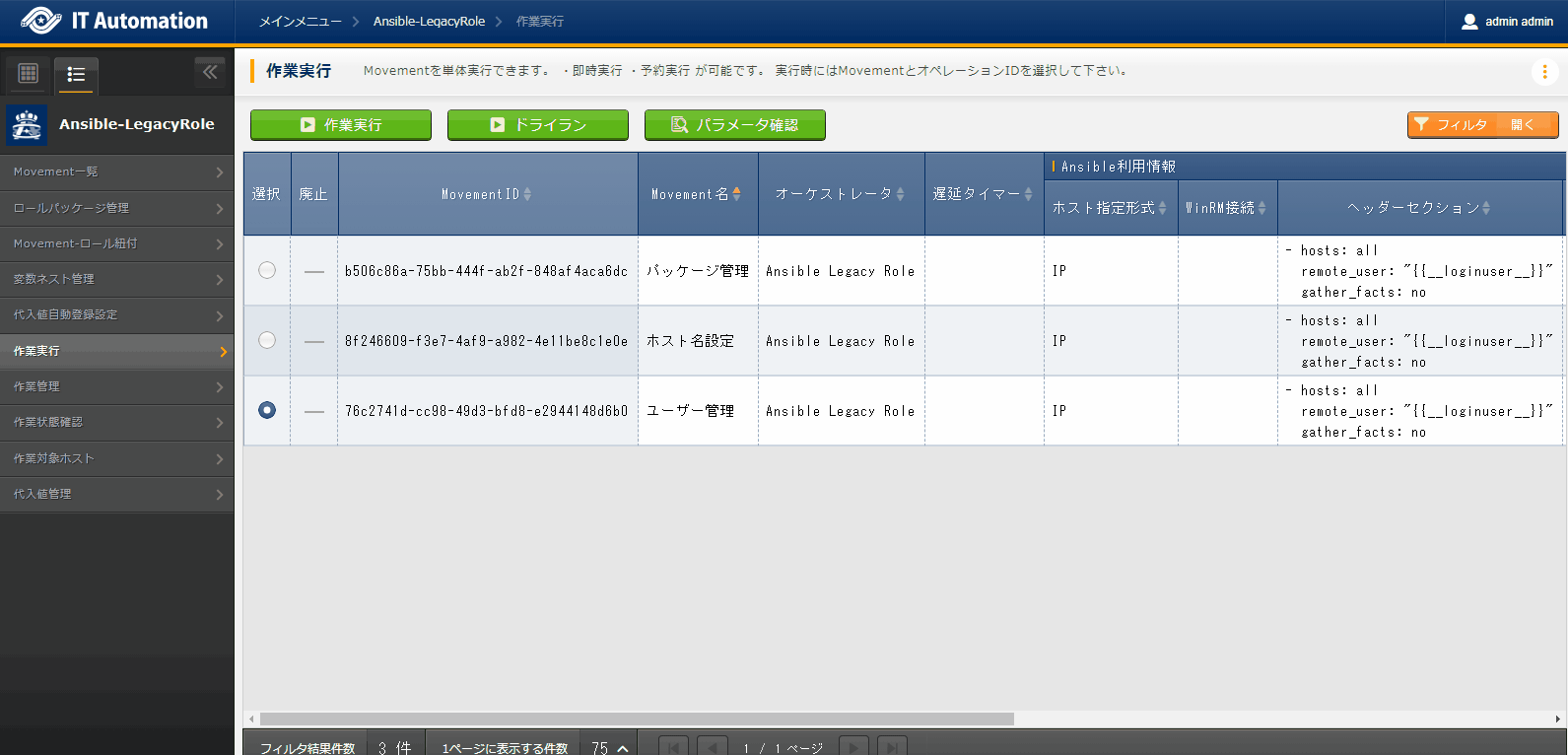This screenshot has height=755, width=1568.
Task: Collapse sidebar with double-chevron icon
Action: tap(209, 72)
